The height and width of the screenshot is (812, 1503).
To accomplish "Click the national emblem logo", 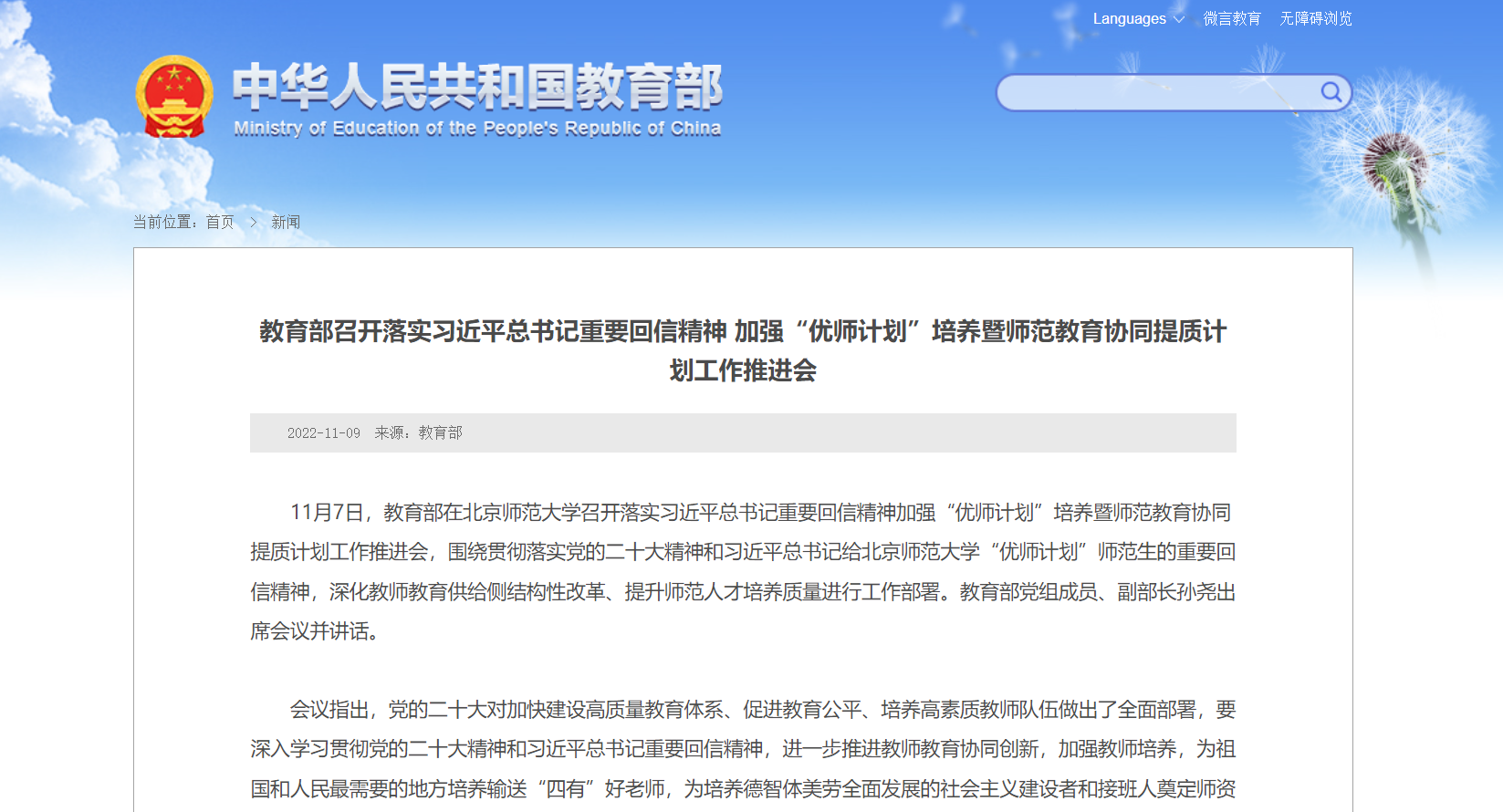I will [174, 97].
